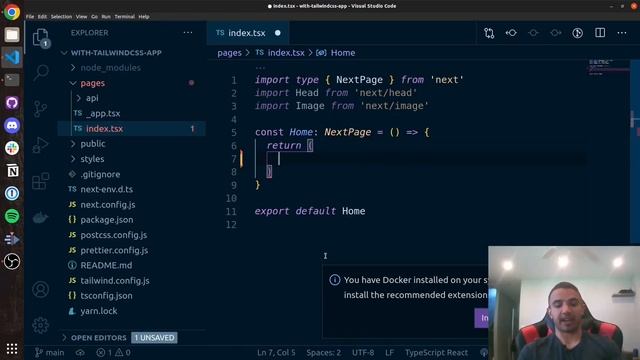Open the Files app in the dock
640x360 pixels.
(12, 35)
